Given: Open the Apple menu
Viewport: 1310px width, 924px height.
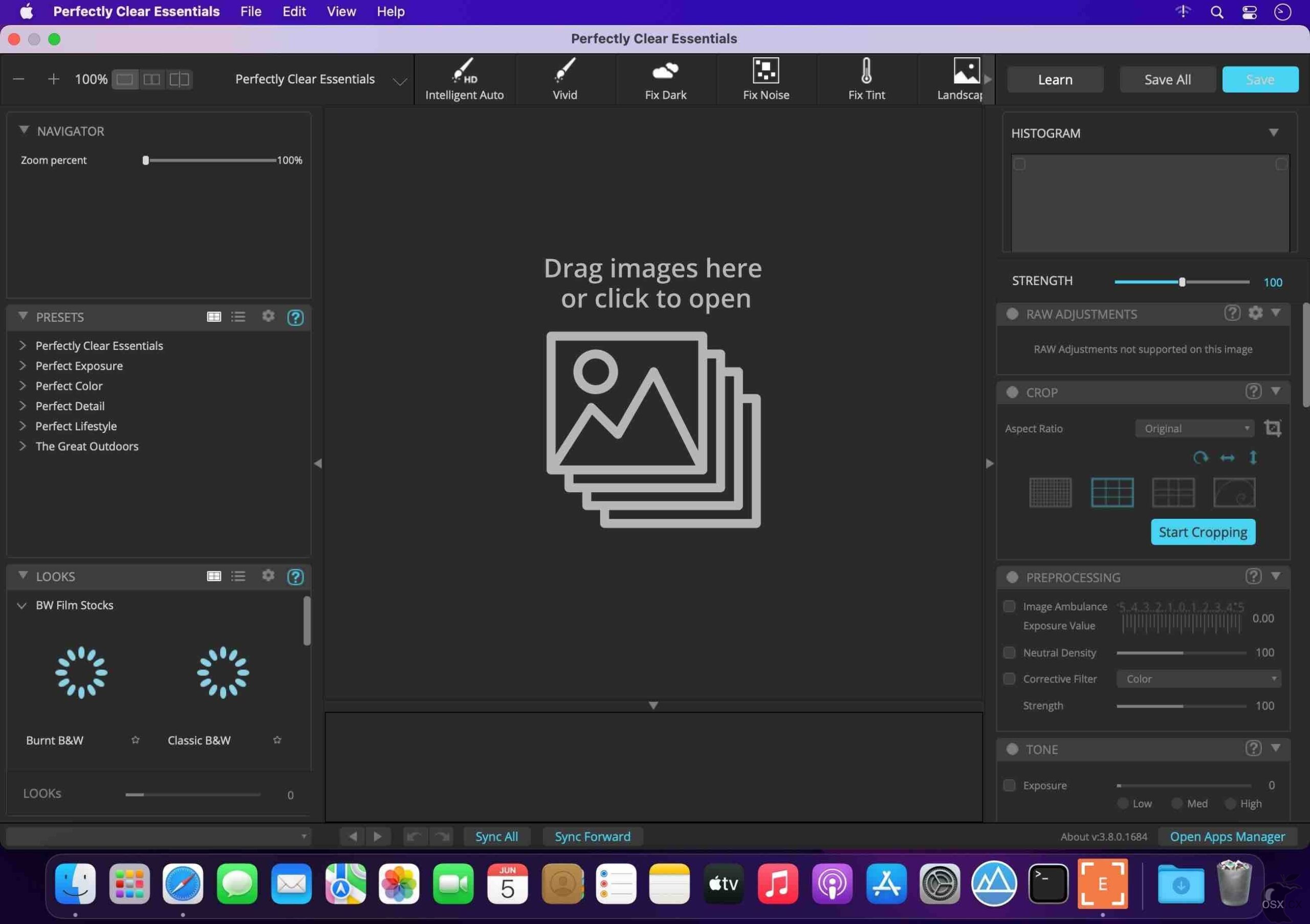Looking at the screenshot, I should (x=26, y=11).
